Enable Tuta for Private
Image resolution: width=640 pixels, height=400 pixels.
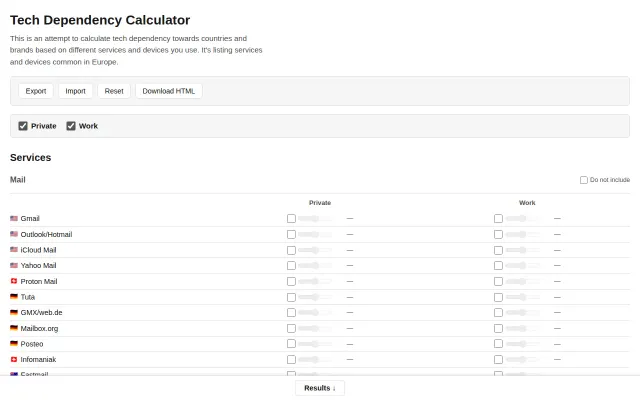point(291,297)
